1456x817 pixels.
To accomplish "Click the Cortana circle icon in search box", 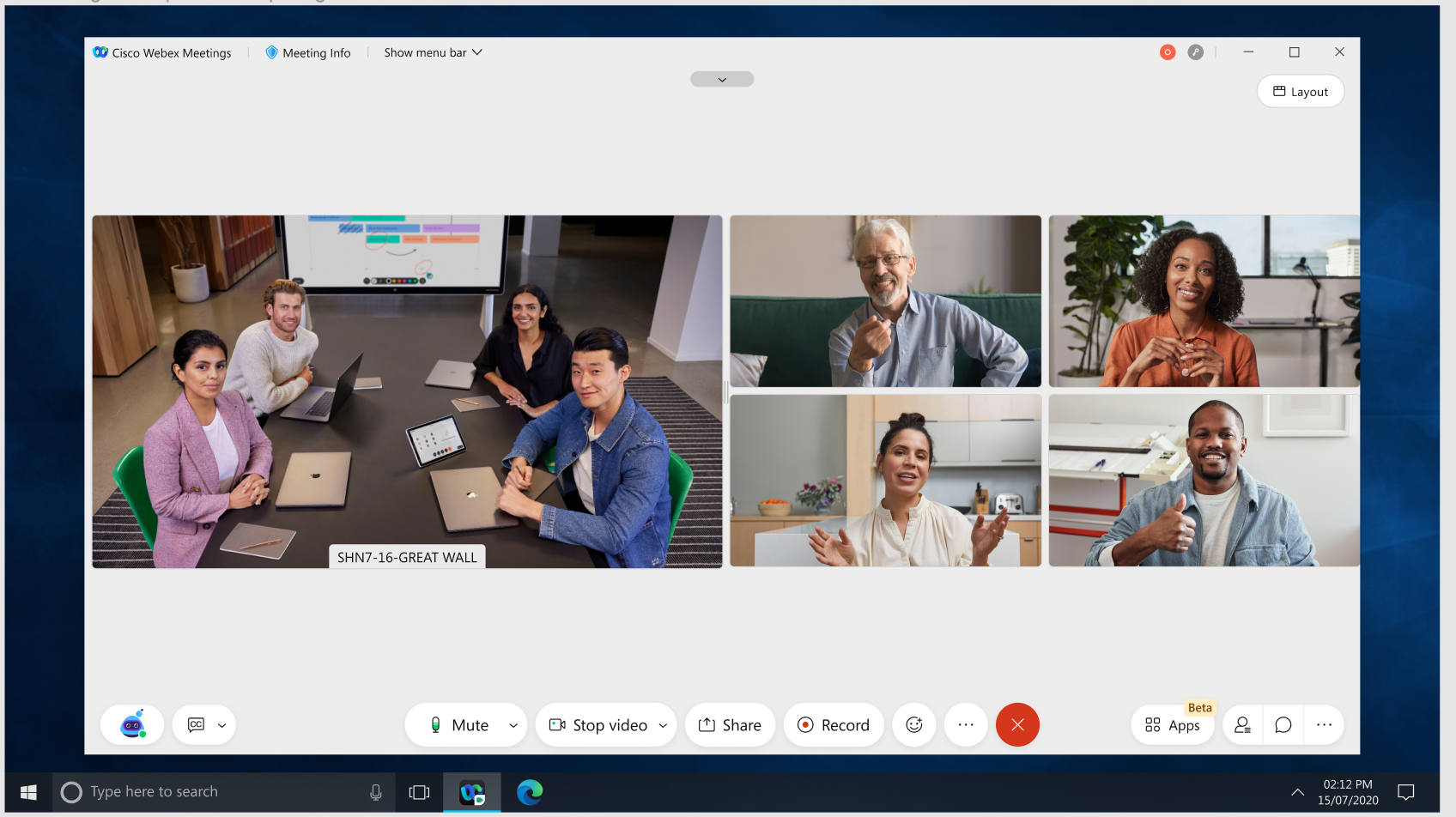I will [72, 792].
